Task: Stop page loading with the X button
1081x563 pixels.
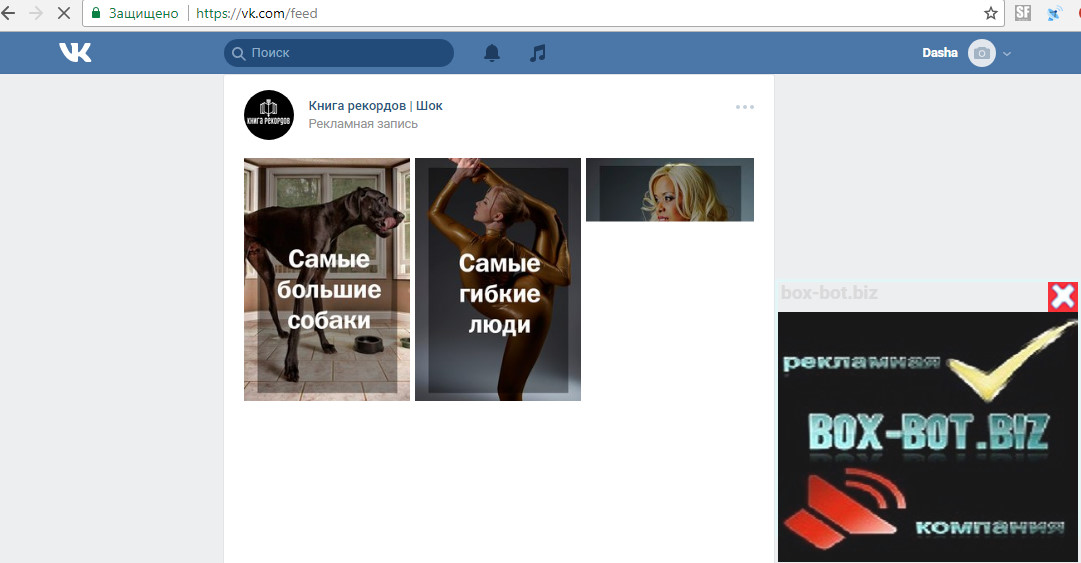Action: [63, 14]
